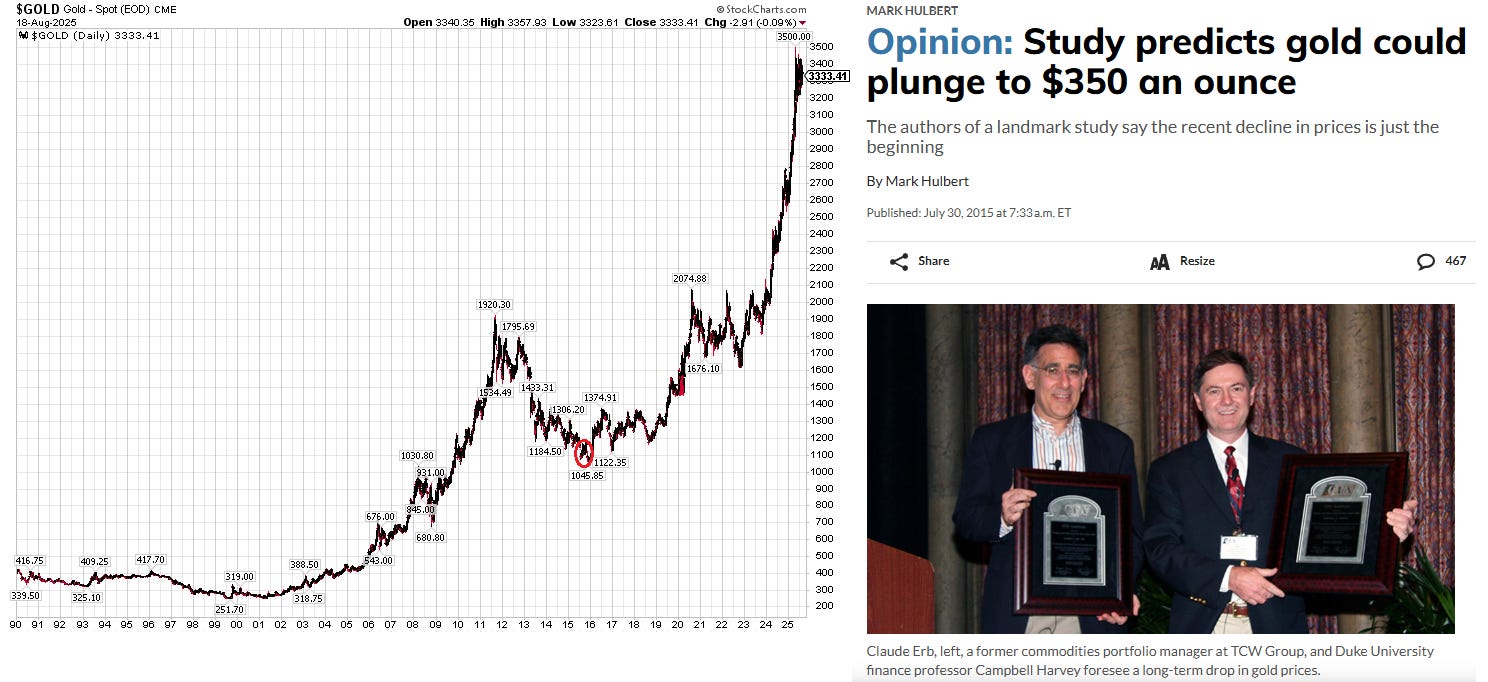Viewport: 1488px width, 682px height.
Task: Click the "Chg -2.91 (-0.09%)" value
Action: (x=749, y=22)
